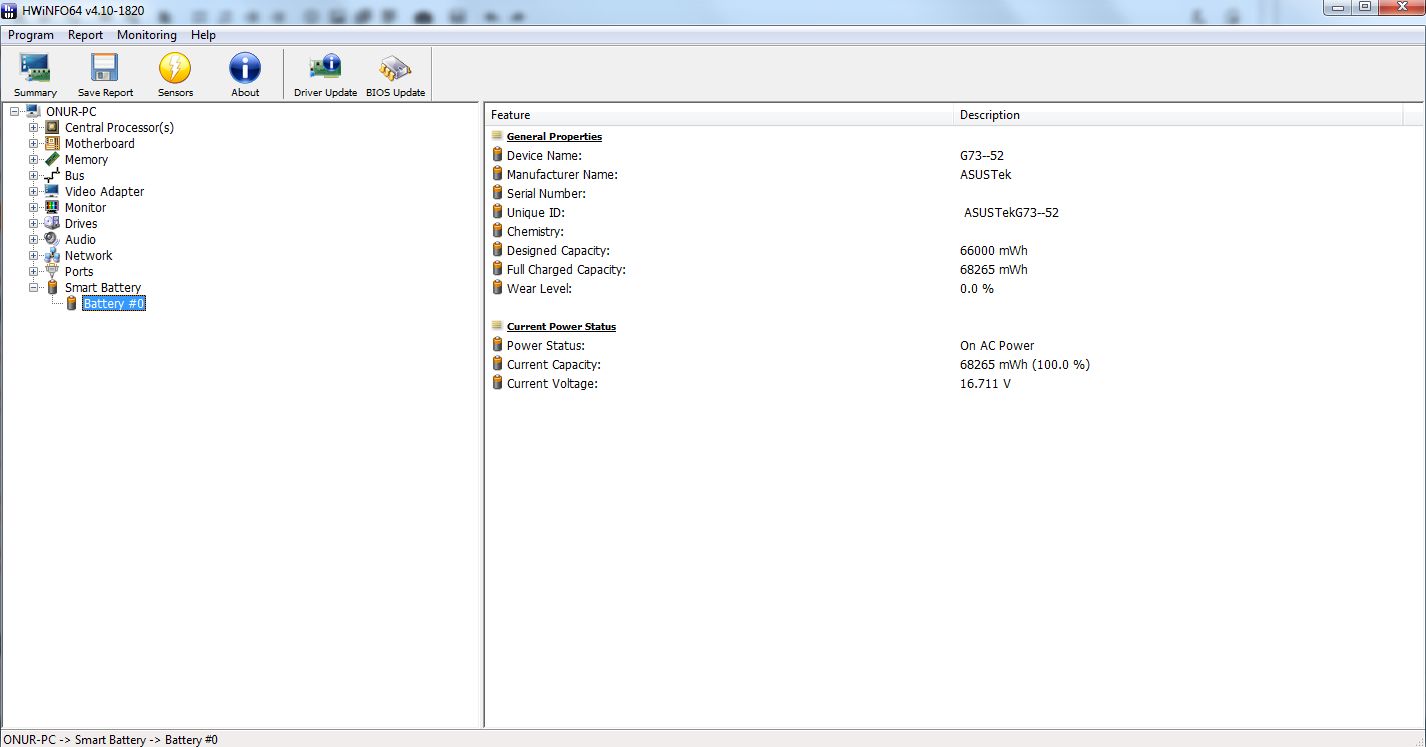Launch the BIOS Update tool
This screenshot has width=1426, height=747.
(x=395, y=75)
